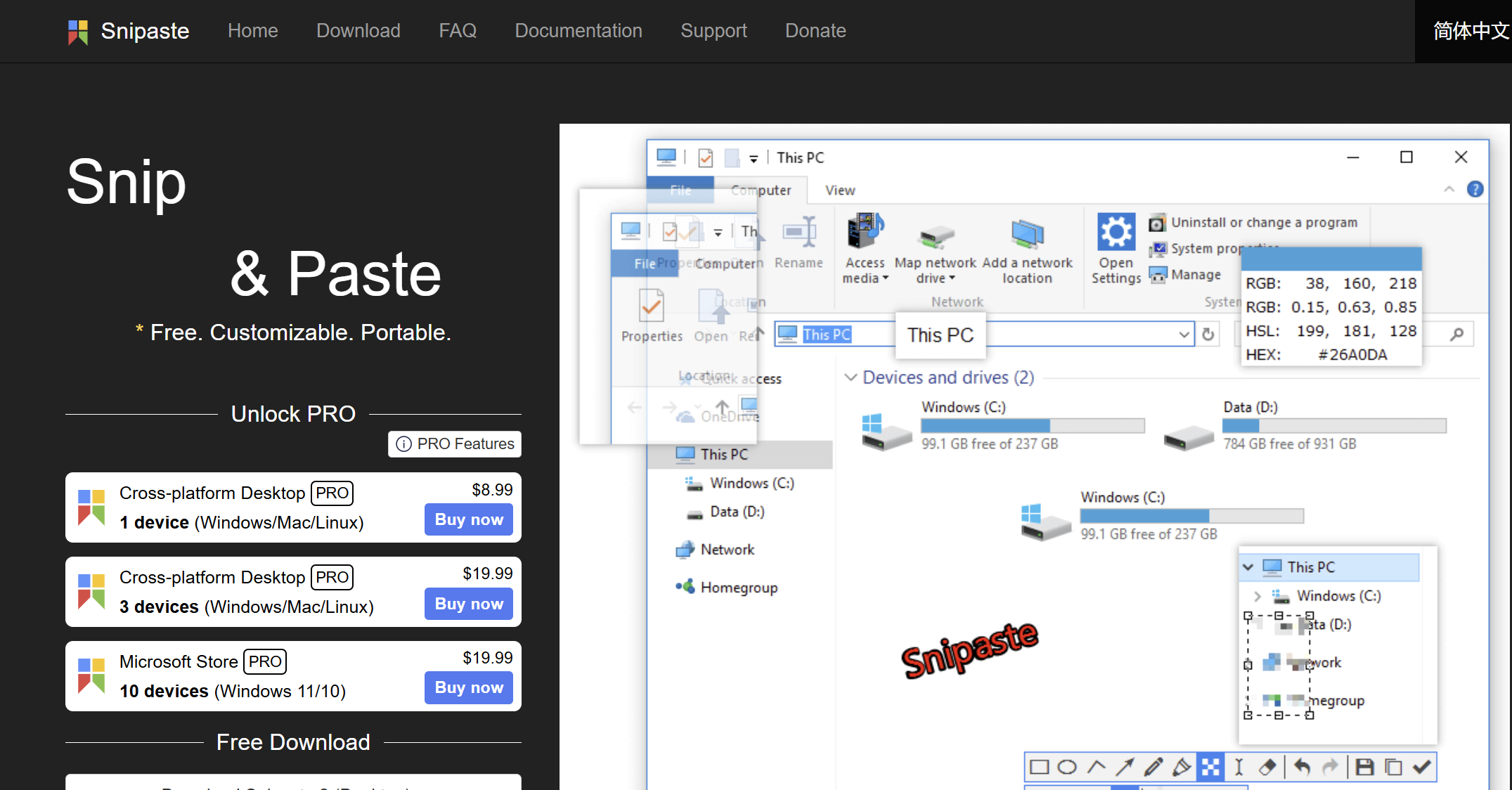
Task: Click the Snipaste logo icon
Action: pyautogui.click(x=78, y=32)
